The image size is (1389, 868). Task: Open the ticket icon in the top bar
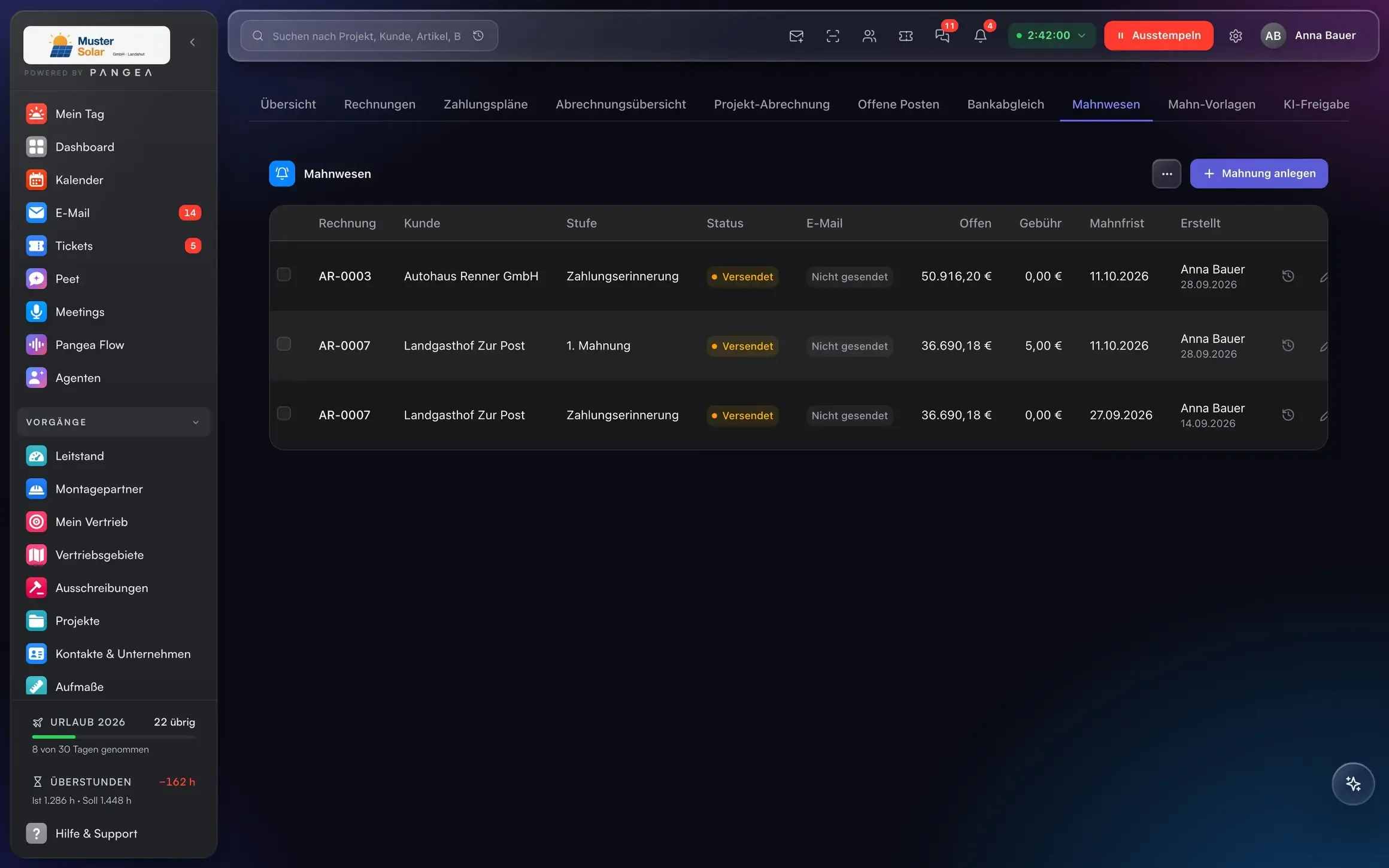(906, 36)
